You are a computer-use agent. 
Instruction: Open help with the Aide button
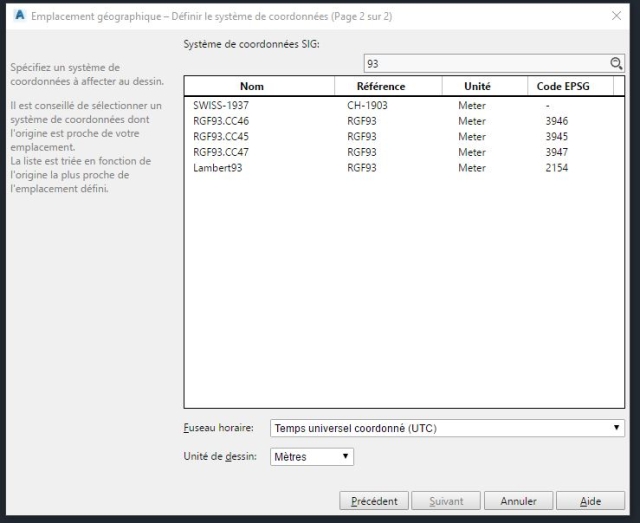(590, 501)
